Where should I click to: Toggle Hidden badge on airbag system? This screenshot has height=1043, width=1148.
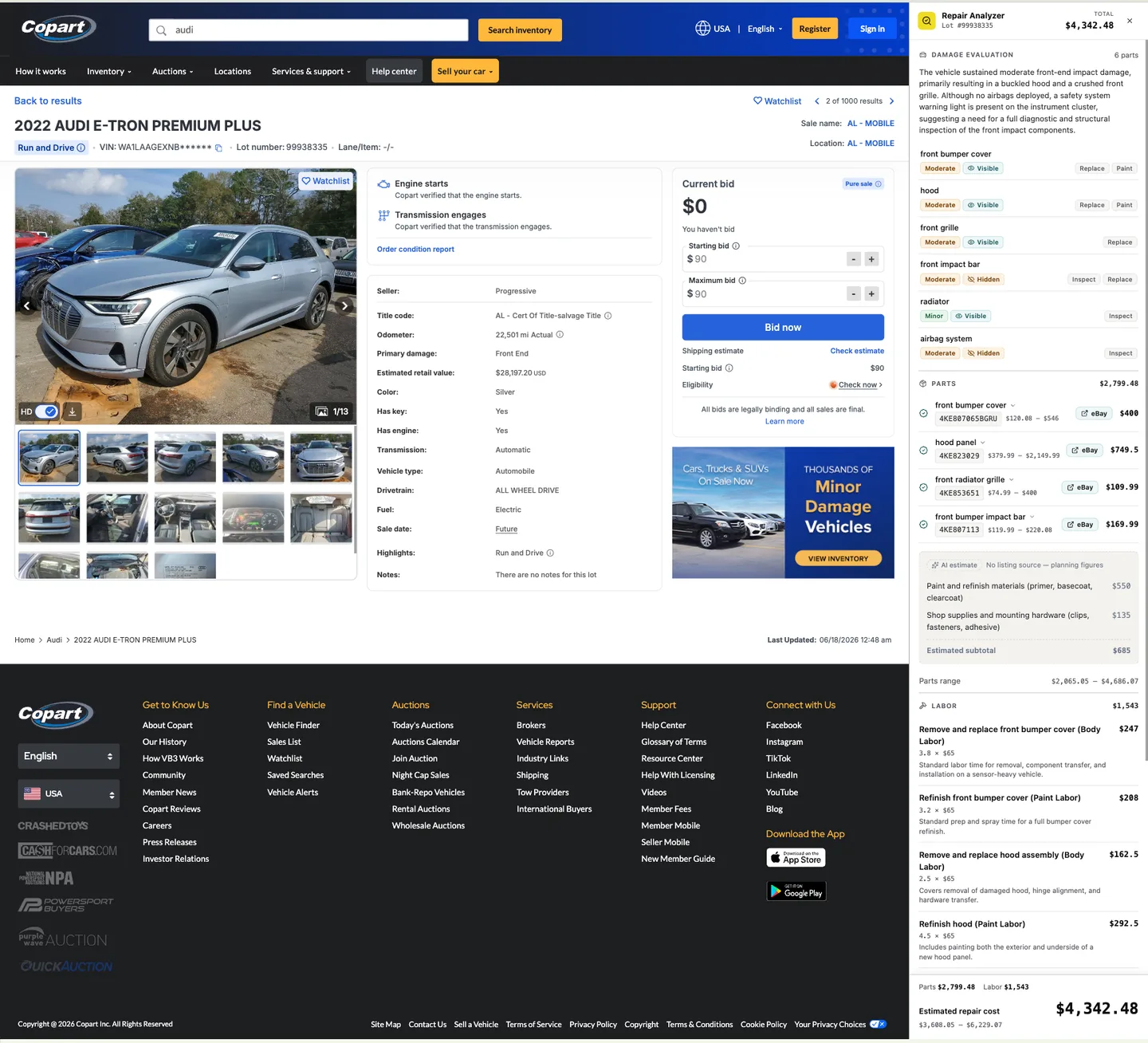pyautogui.click(x=983, y=353)
